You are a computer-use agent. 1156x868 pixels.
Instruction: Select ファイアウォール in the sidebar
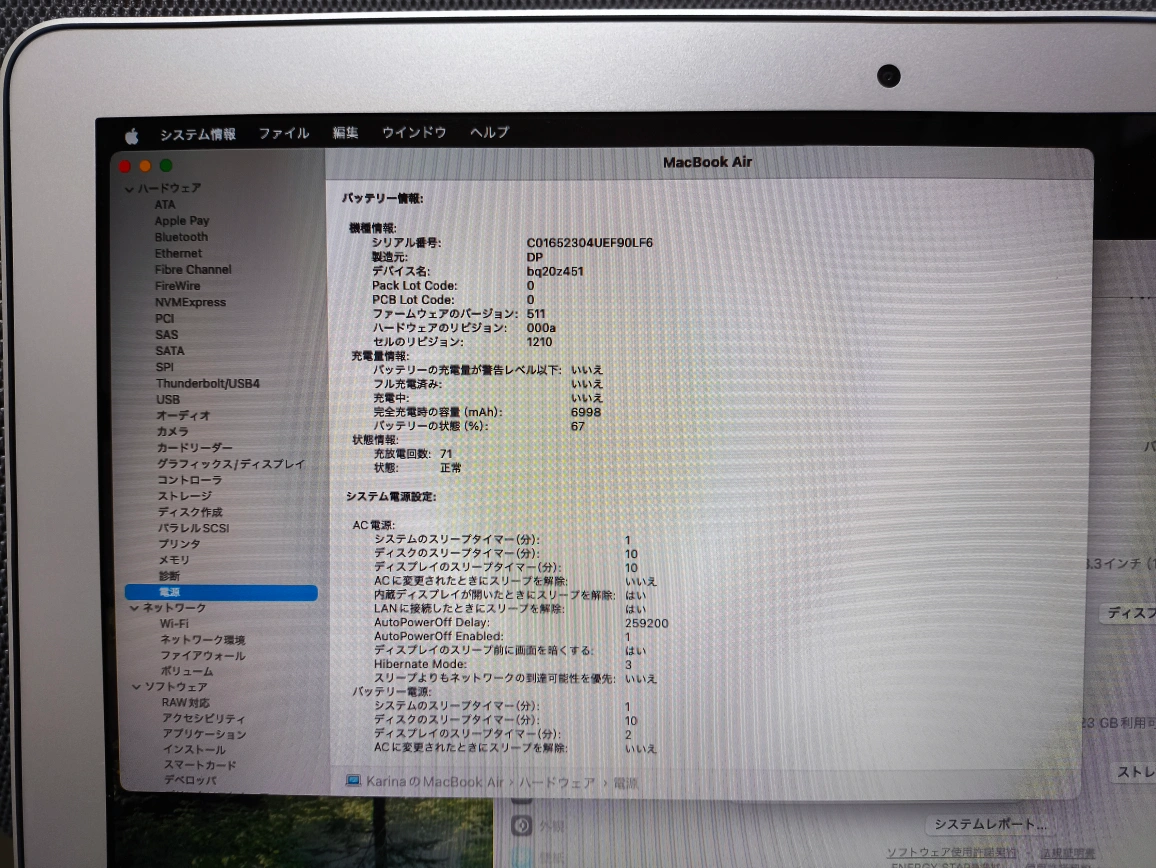[x=203, y=656]
